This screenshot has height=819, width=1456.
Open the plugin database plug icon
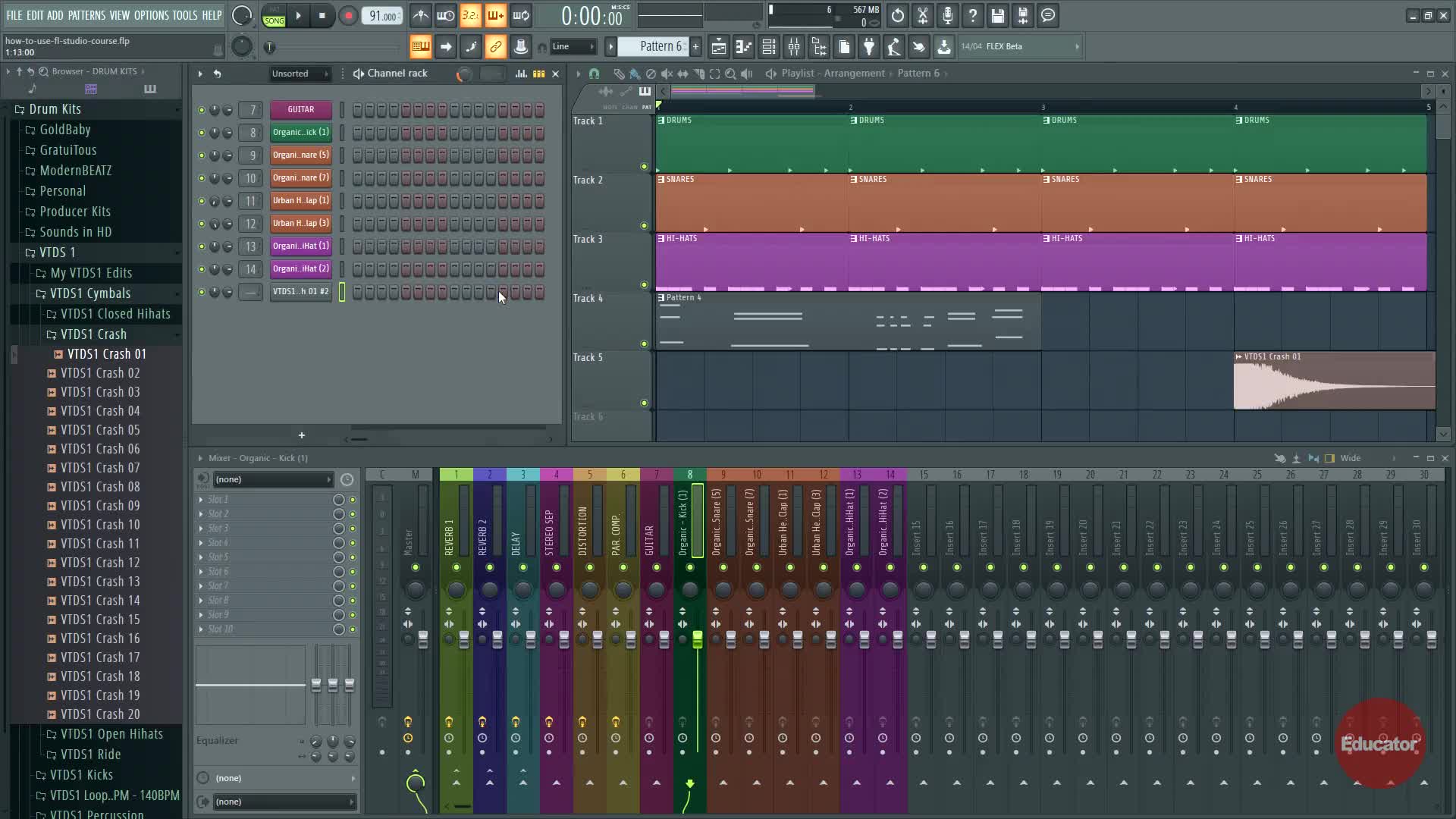point(869,47)
